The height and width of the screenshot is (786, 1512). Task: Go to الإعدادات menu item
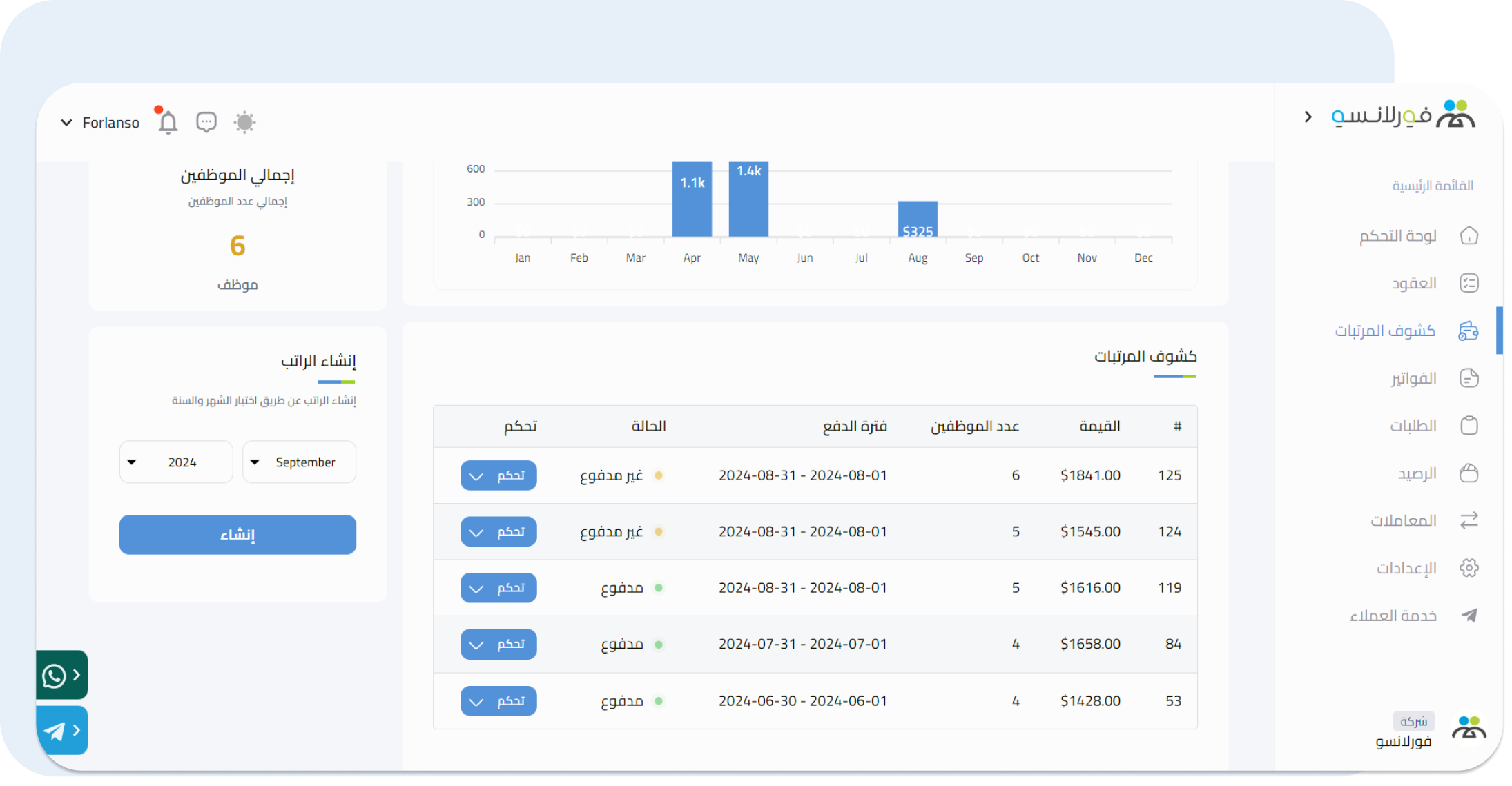coord(1406,568)
